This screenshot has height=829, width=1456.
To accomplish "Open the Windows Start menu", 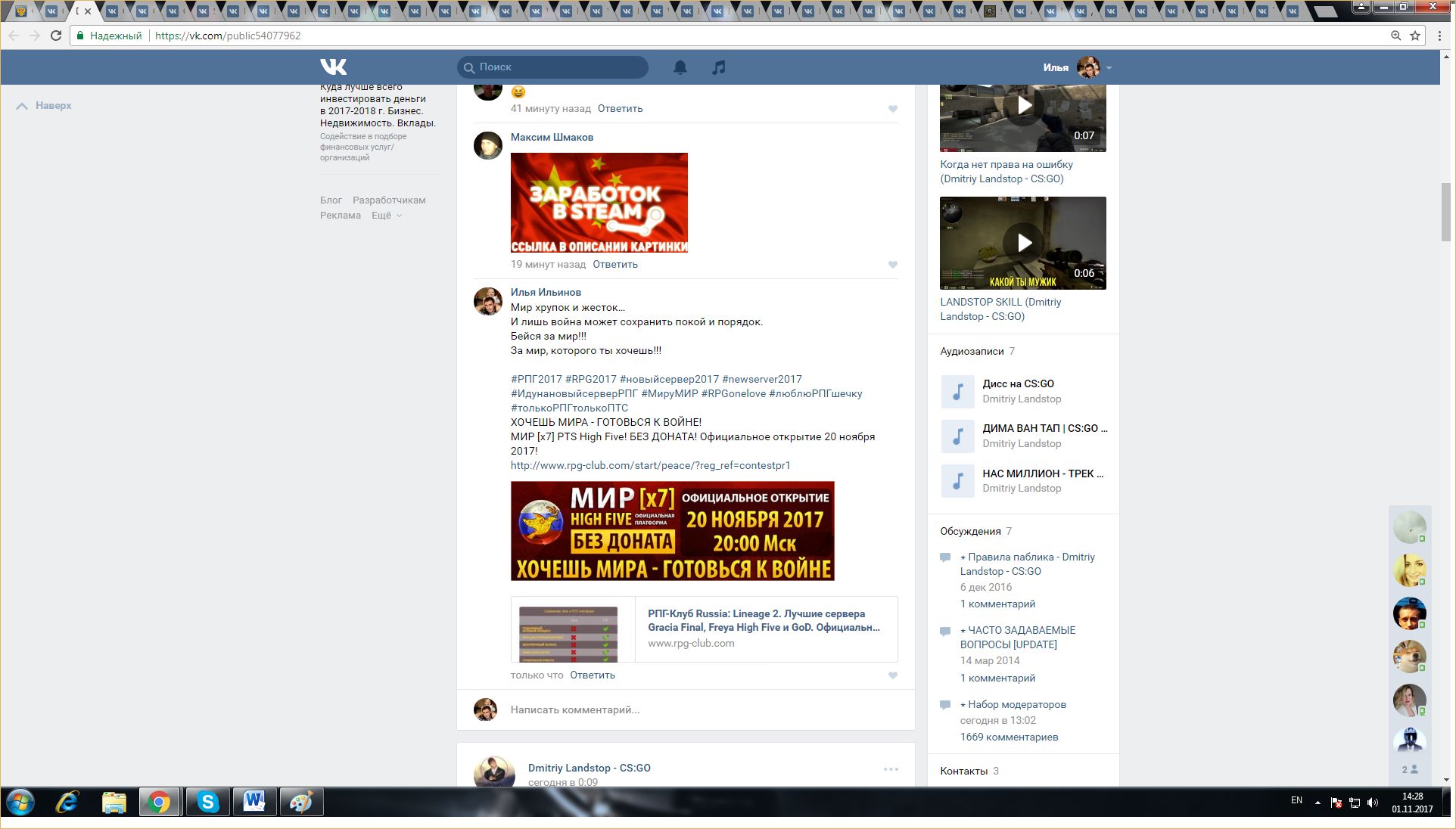I will pyautogui.click(x=20, y=803).
